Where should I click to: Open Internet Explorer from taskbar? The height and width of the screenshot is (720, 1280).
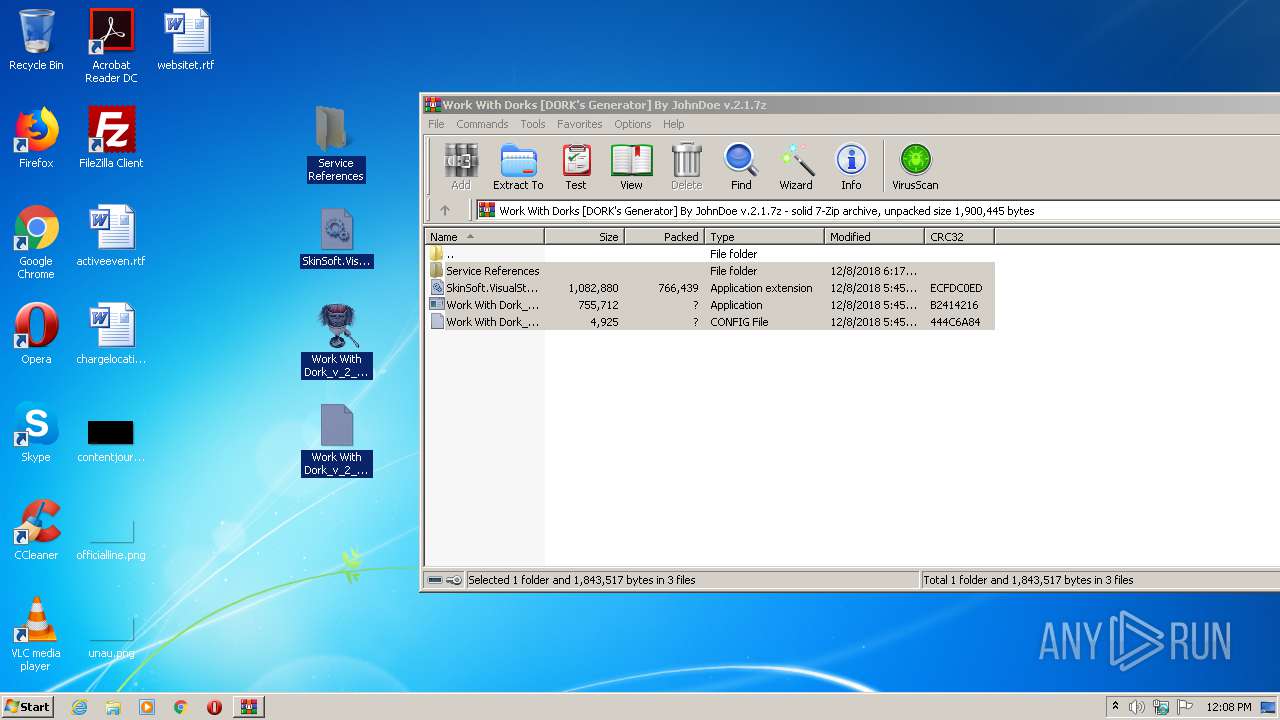(x=79, y=707)
